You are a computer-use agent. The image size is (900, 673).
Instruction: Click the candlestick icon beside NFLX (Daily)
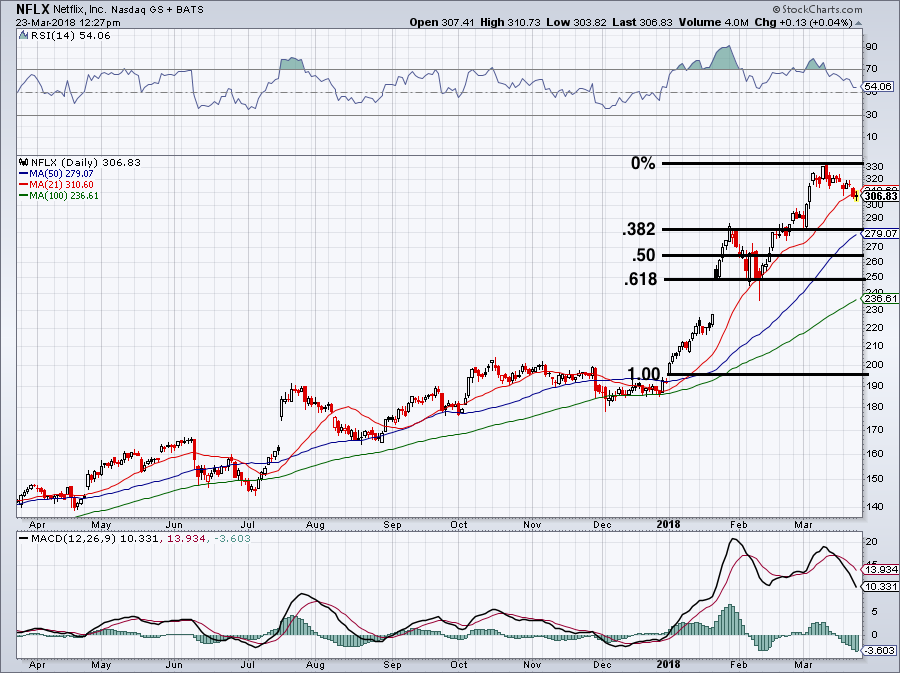(24, 162)
